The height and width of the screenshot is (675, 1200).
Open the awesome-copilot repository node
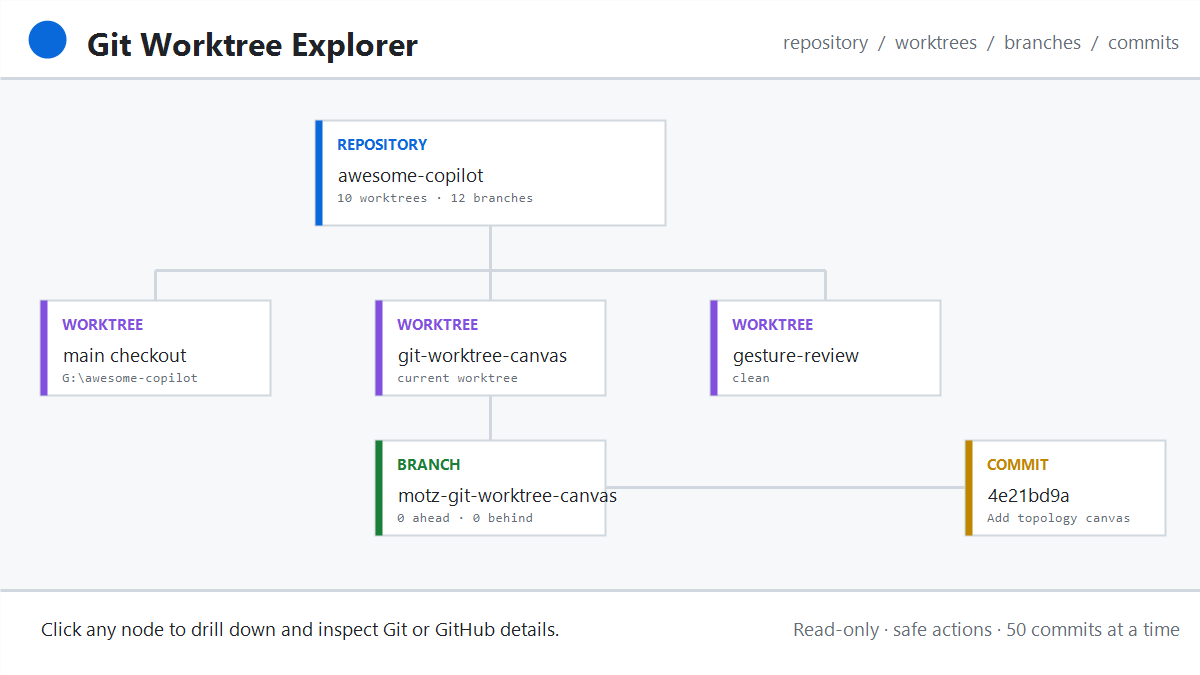tap(490, 173)
